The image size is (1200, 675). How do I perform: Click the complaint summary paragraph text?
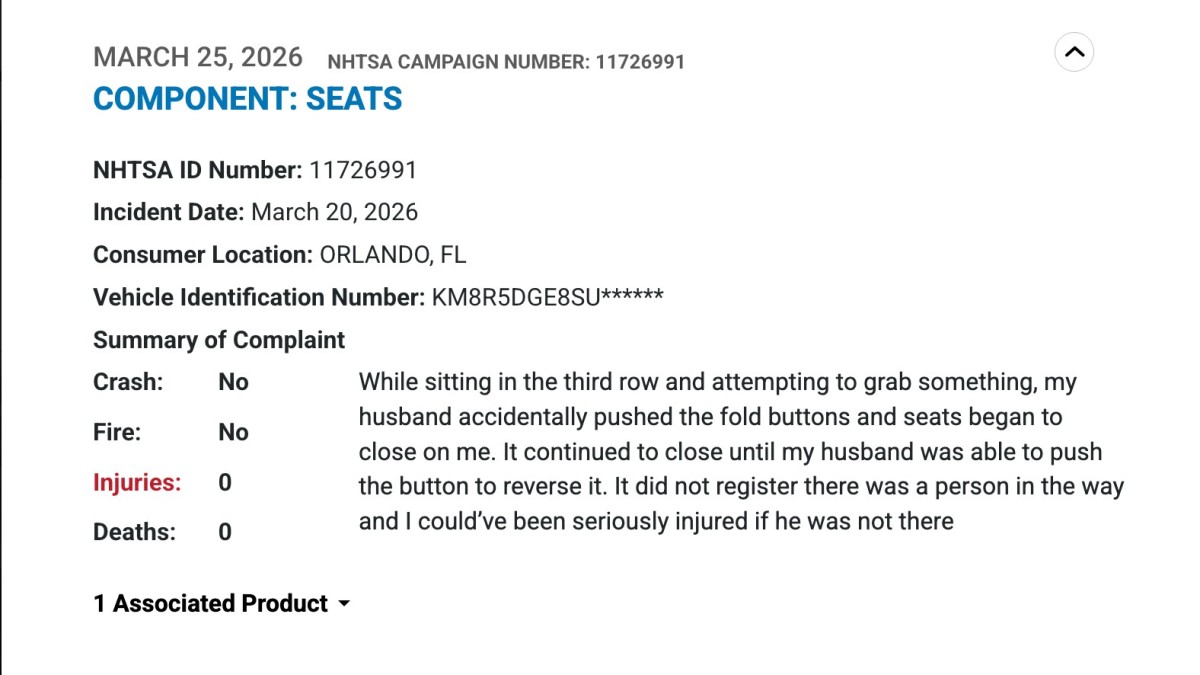point(740,451)
